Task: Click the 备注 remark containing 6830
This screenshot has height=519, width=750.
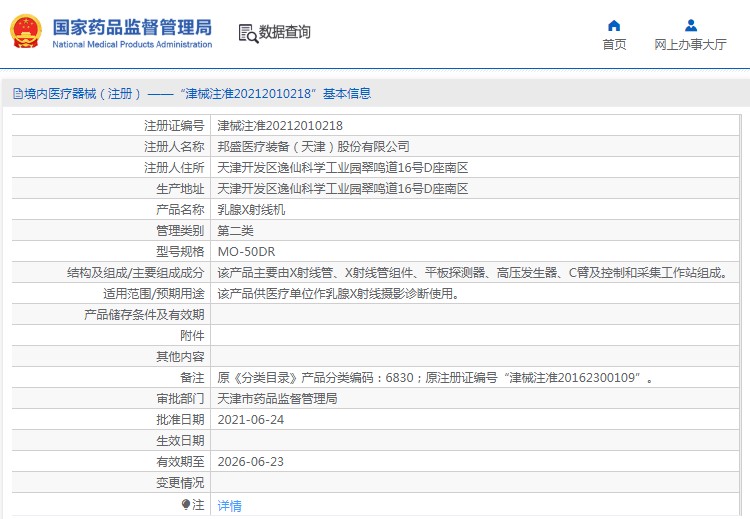Action: pyautogui.click(x=435, y=378)
